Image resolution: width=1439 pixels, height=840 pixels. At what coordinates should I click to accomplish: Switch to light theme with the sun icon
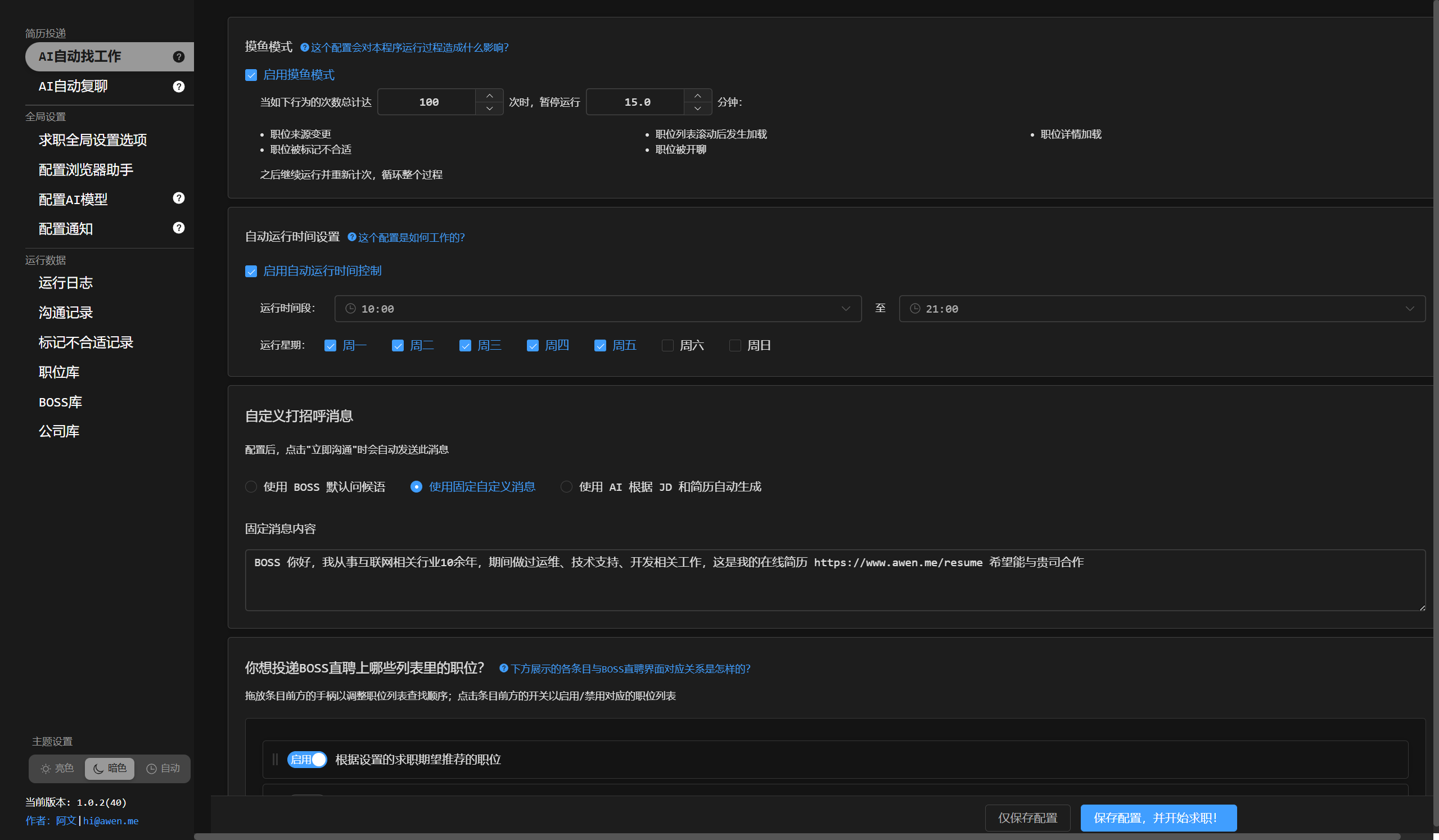56,768
